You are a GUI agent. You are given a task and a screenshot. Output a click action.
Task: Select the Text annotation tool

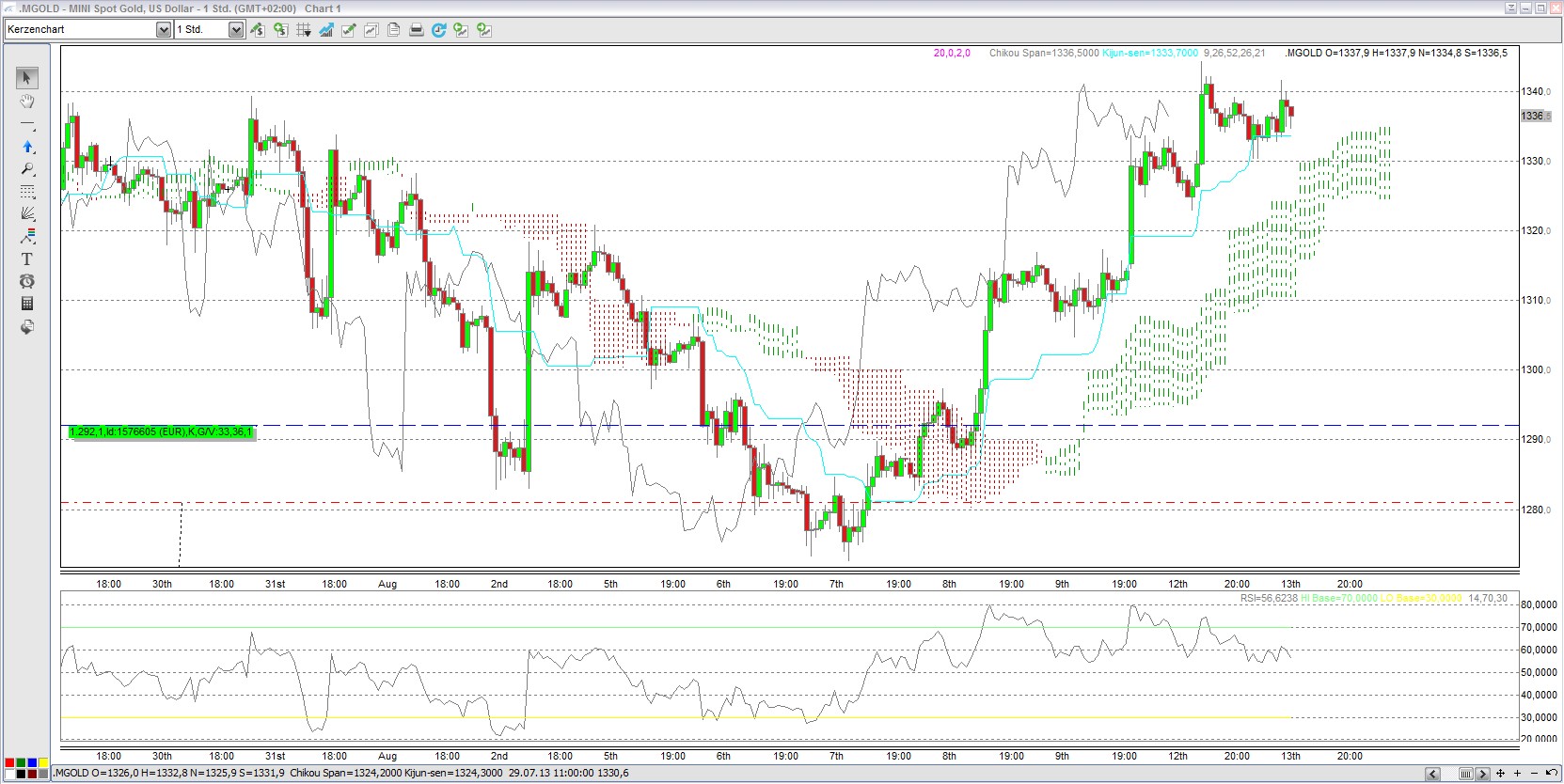(27, 259)
